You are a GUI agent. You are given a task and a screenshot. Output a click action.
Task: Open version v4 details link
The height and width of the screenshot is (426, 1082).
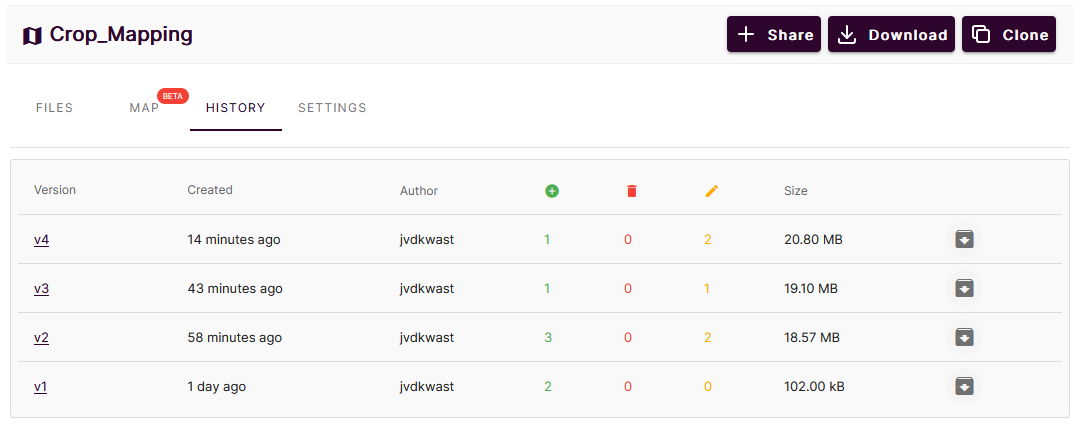[41, 240]
